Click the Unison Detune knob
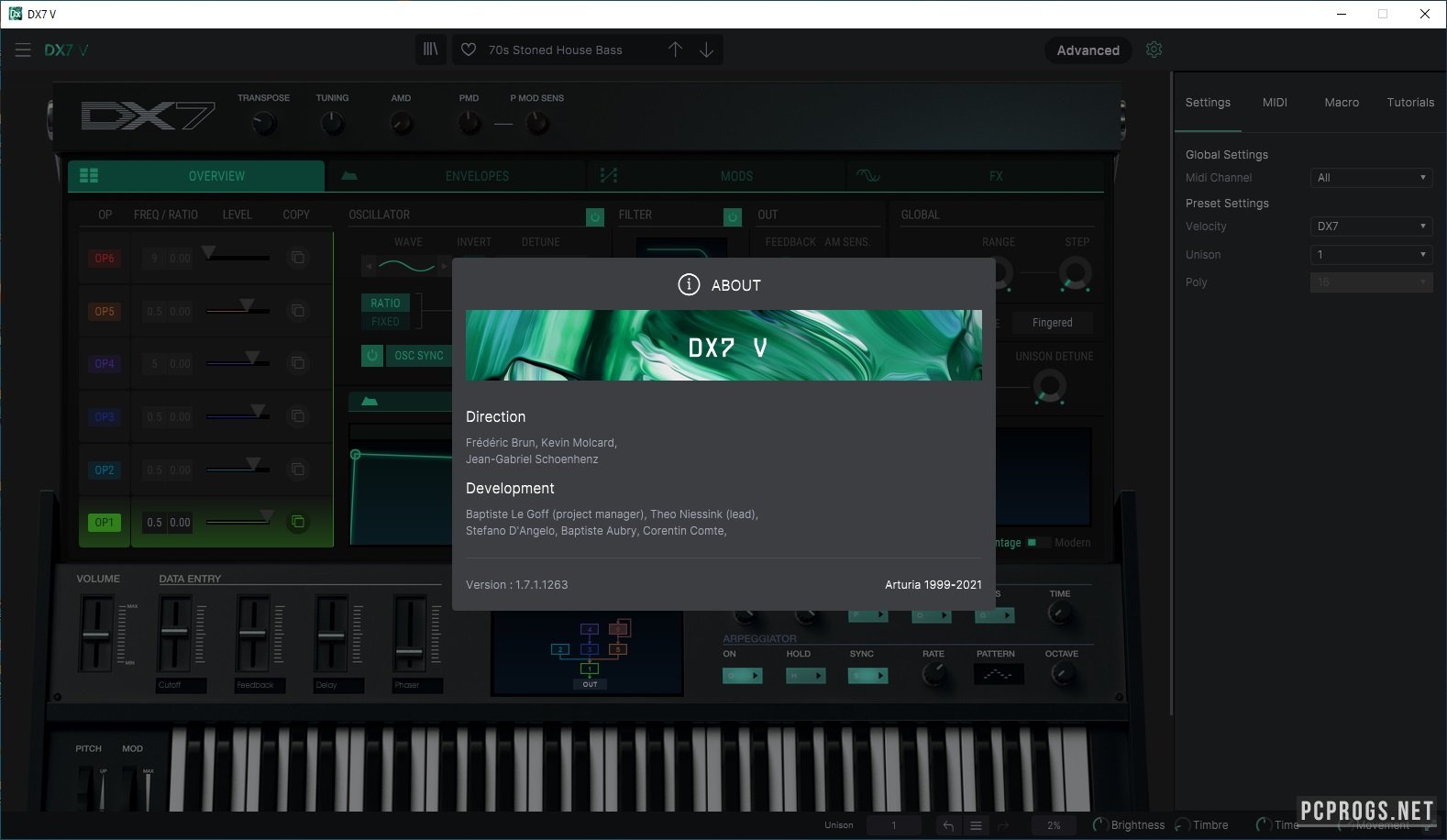This screenshot has height=840, width=1447. click(x=1050, y=387)
